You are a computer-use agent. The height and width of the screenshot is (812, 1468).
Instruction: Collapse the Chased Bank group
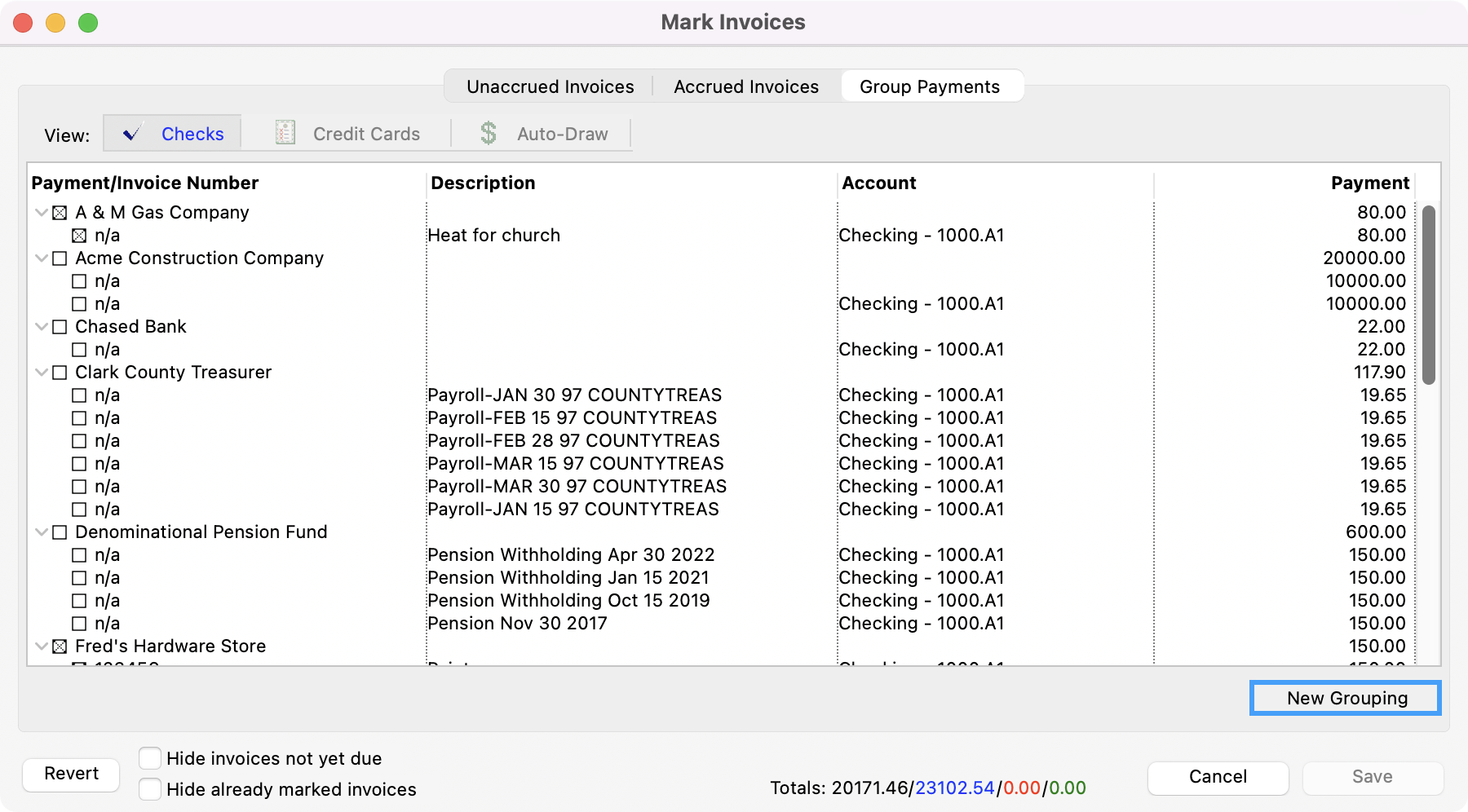click(x=42, y=327)
